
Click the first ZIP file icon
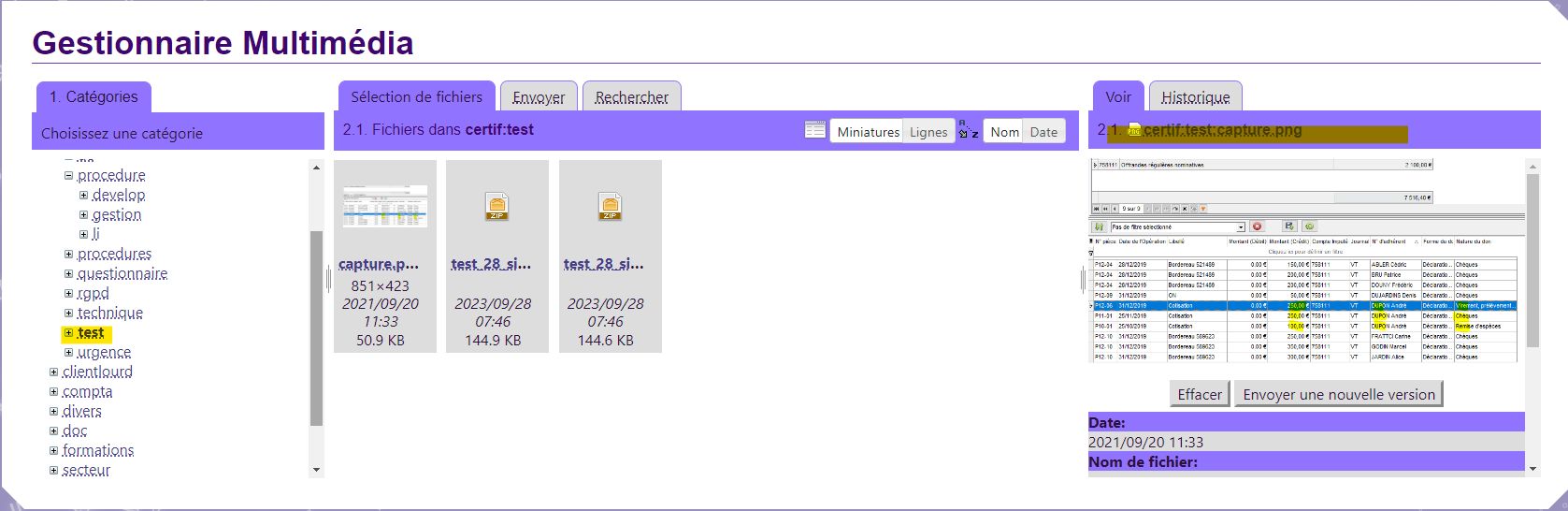pos(496,206)
